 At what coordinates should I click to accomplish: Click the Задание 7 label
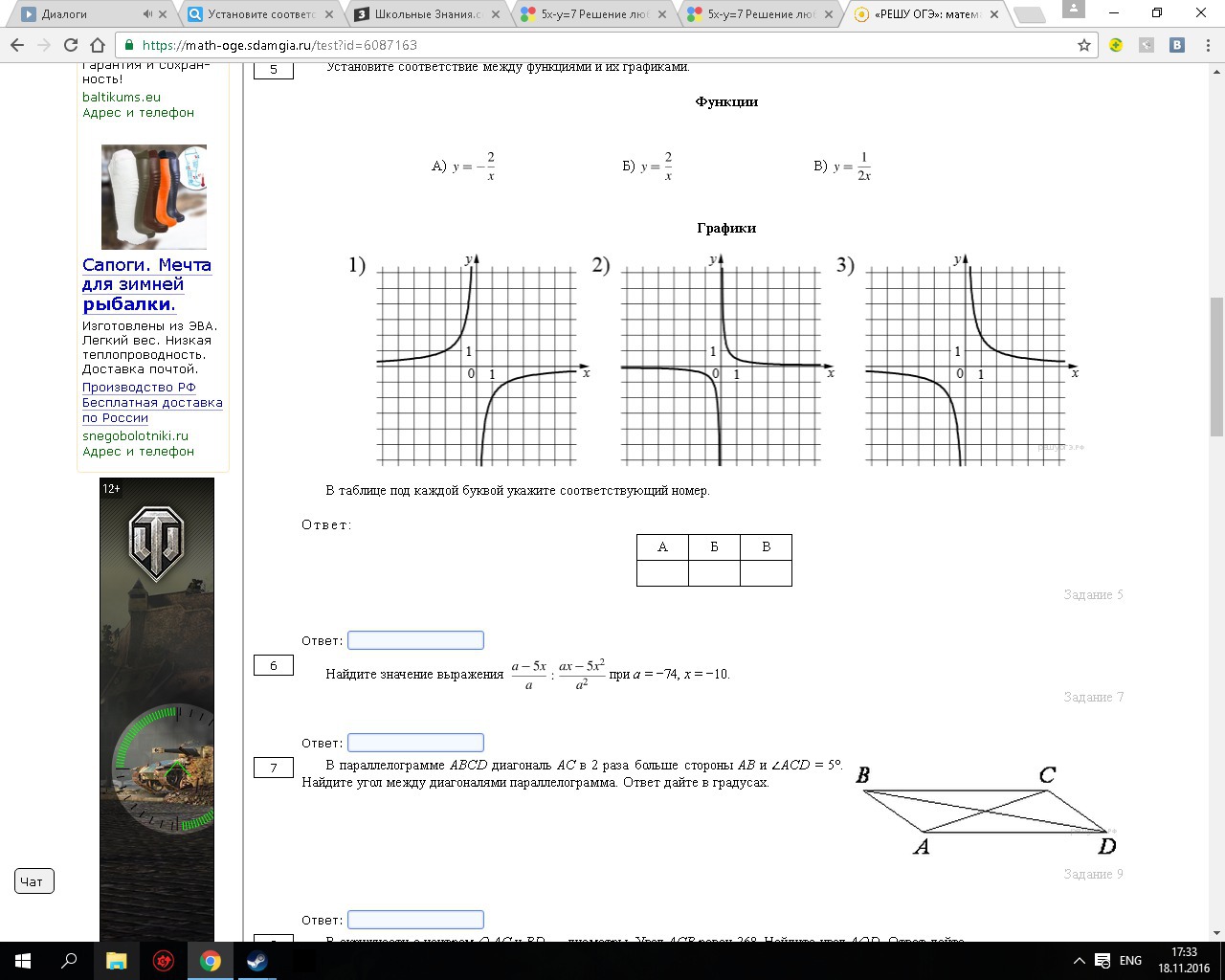pyautogui.click(x=1093, y=697)
